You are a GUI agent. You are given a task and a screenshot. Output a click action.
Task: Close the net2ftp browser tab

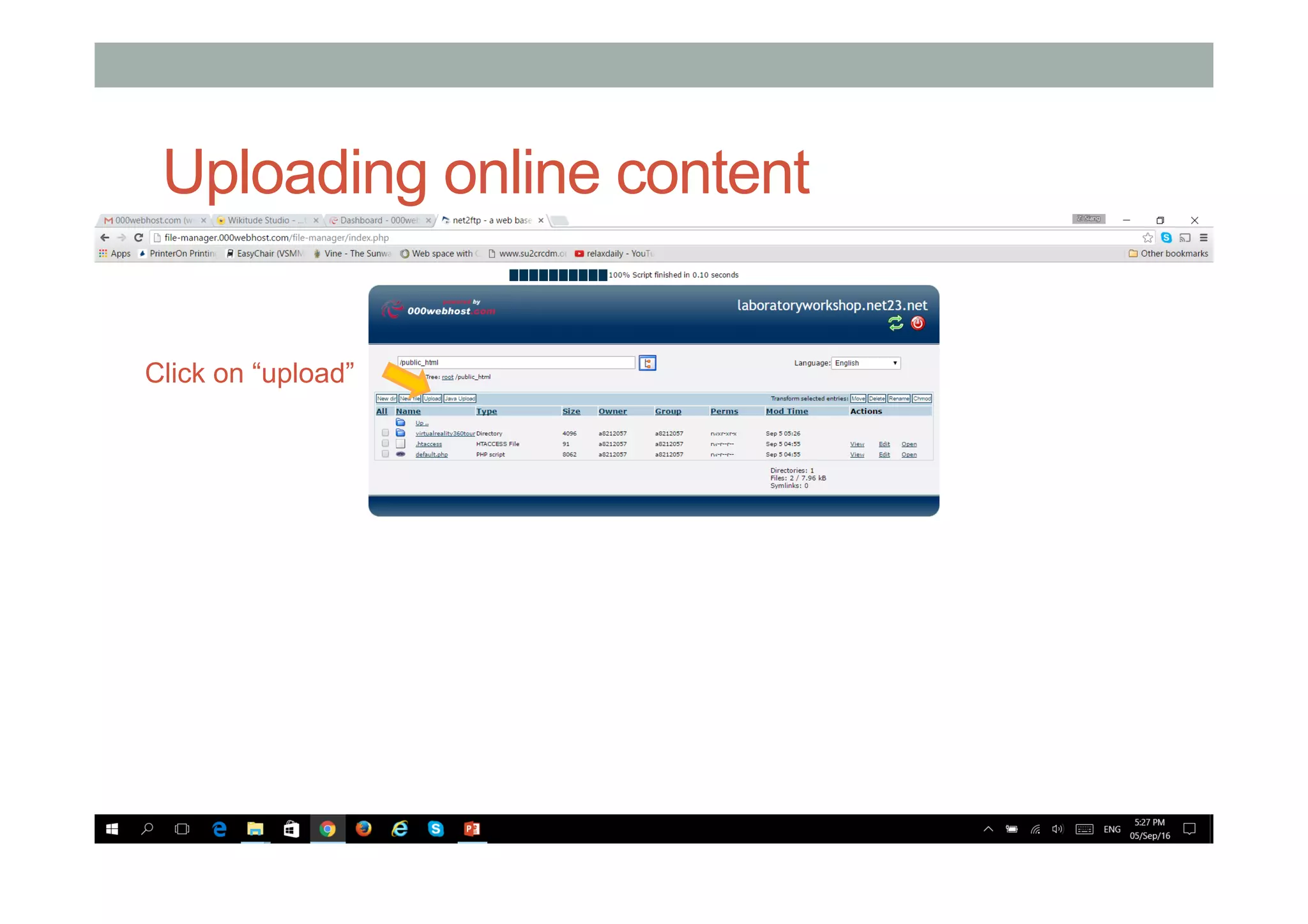(541, 220)
